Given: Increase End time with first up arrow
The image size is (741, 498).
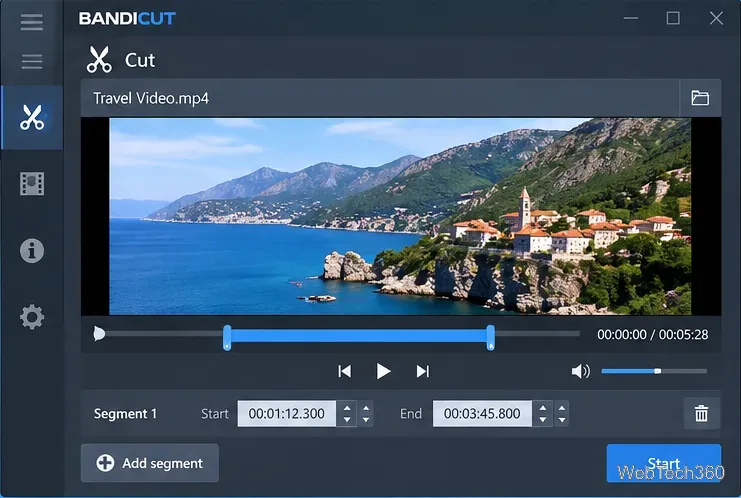Looking at the screenshot, I should point(543,408).
